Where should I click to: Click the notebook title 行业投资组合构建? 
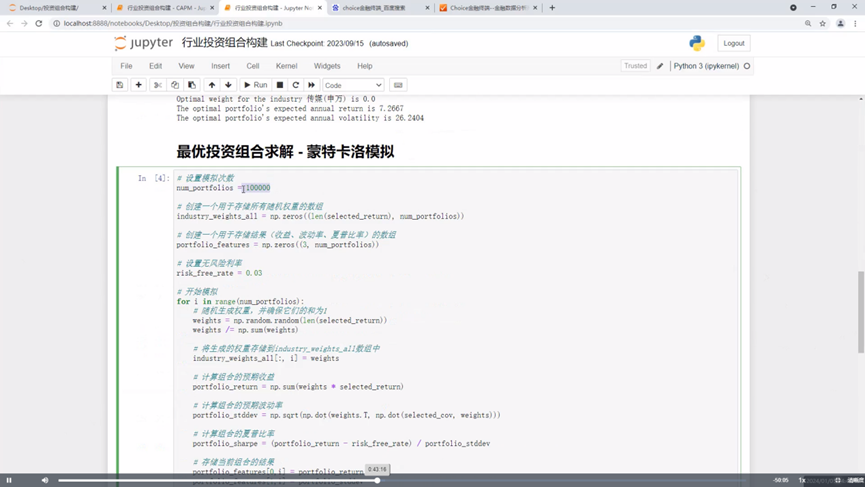(x=225, y=43)
